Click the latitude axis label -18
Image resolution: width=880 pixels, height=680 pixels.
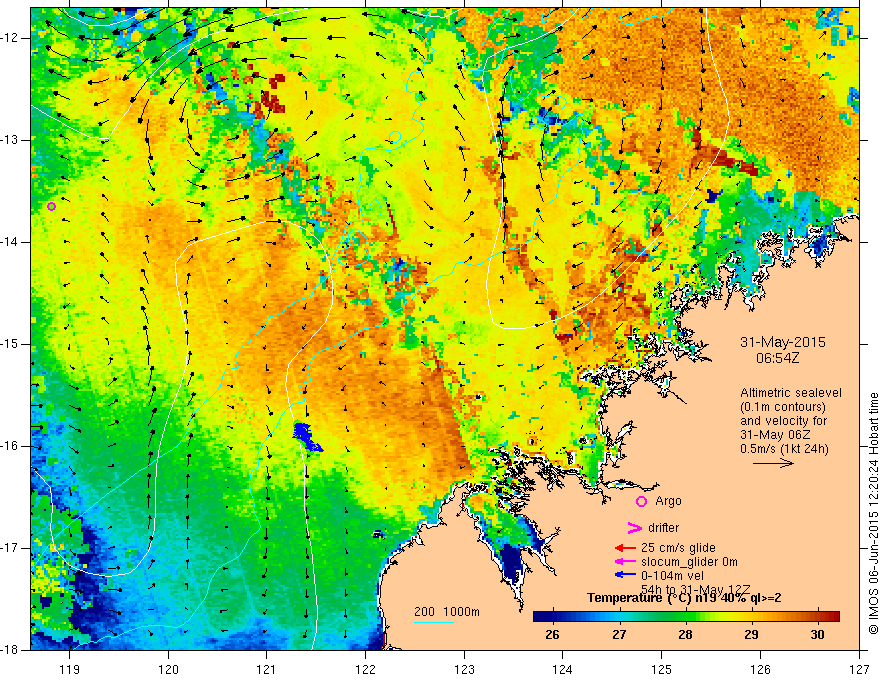(x=11, y=650)
